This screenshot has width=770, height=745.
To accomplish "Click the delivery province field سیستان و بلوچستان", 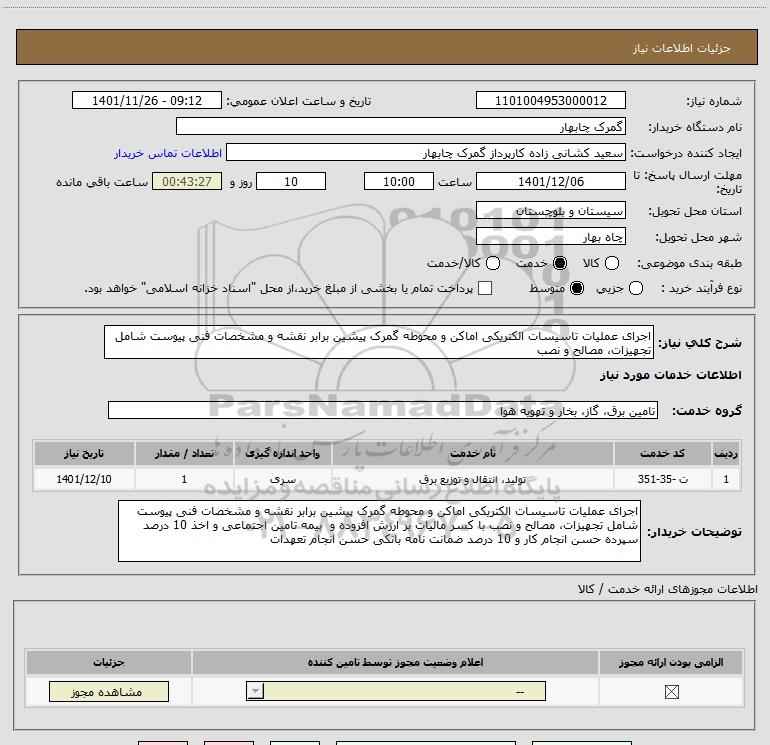I will (x=550, y=211).
